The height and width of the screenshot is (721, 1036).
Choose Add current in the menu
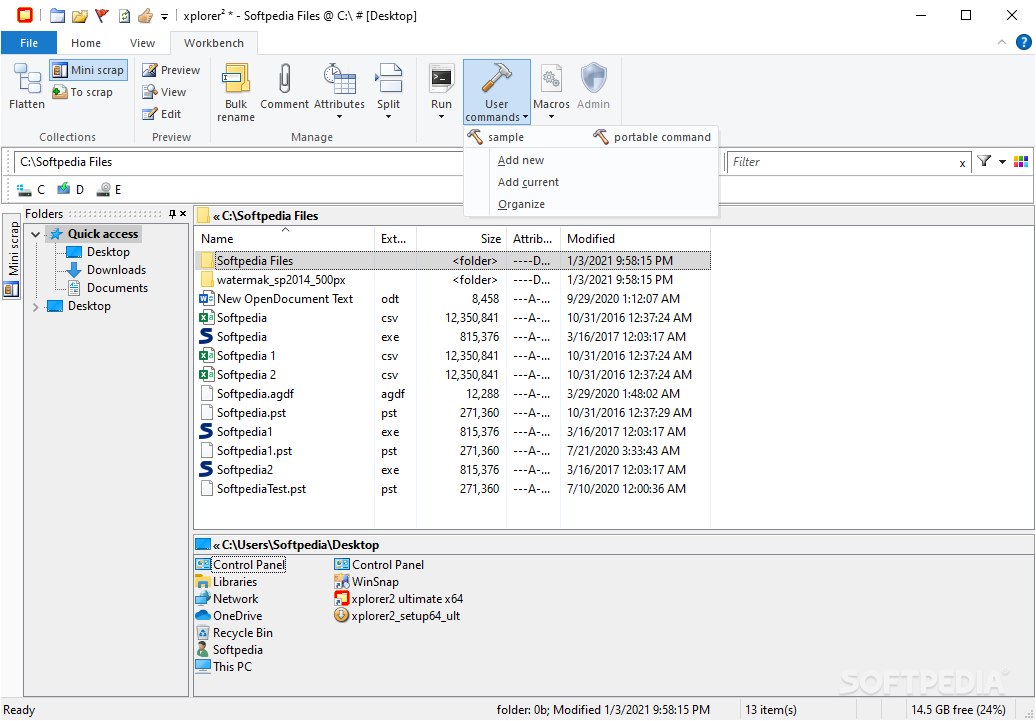(528, 182)
